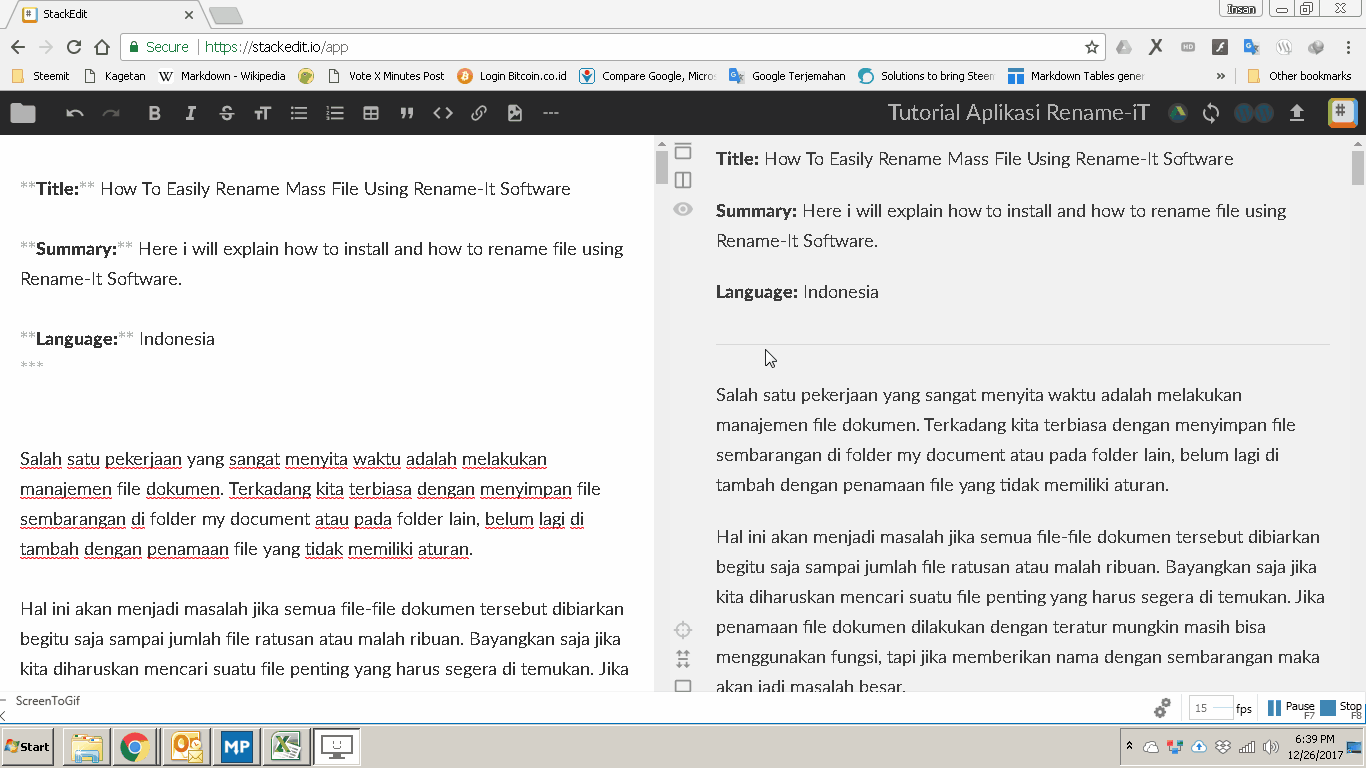Click the ScreenToGif fps input field

pyautogui.click(x=1211, y=708)
